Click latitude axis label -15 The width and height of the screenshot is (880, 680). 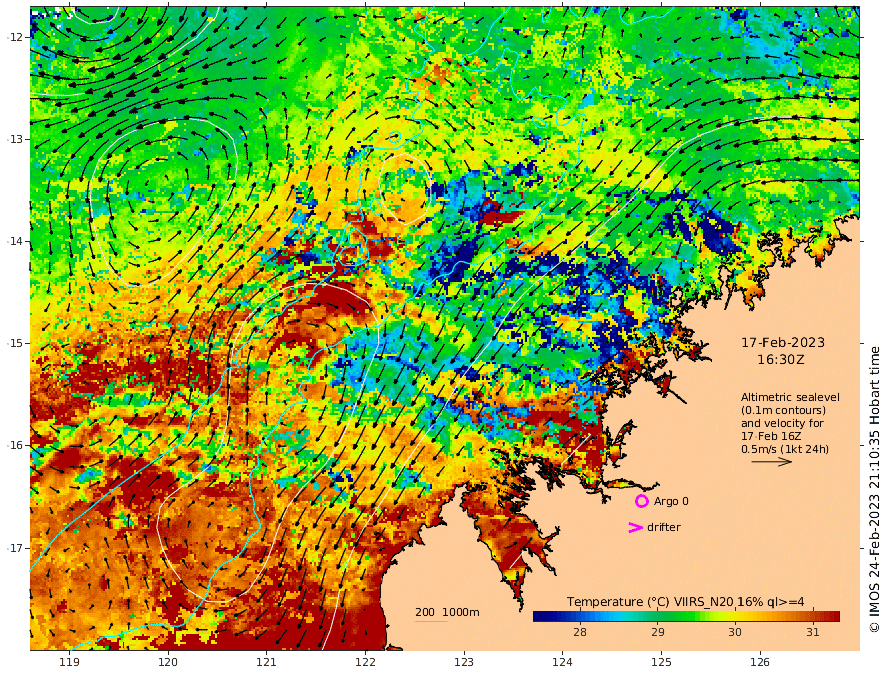tap(15, 343)
